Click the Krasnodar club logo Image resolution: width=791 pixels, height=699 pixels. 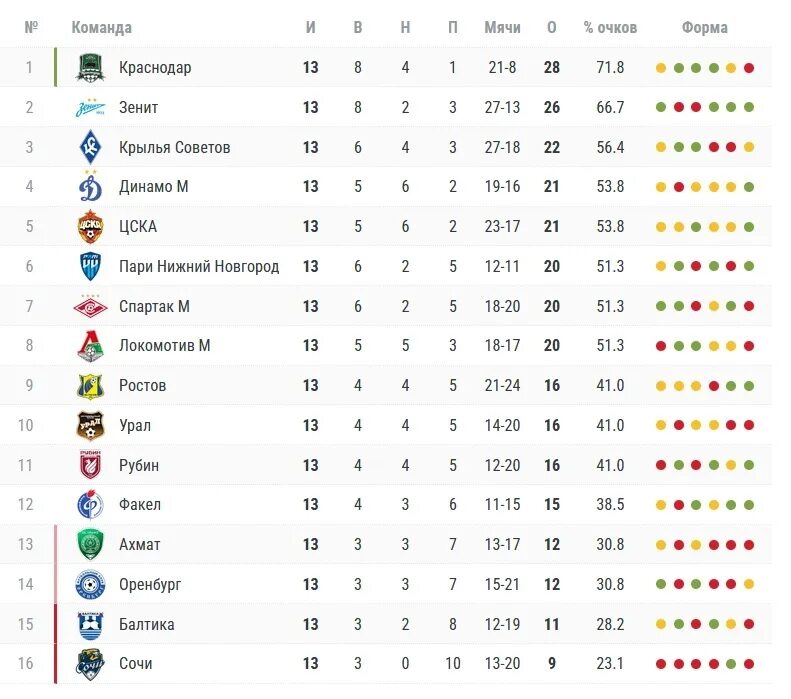90,68
